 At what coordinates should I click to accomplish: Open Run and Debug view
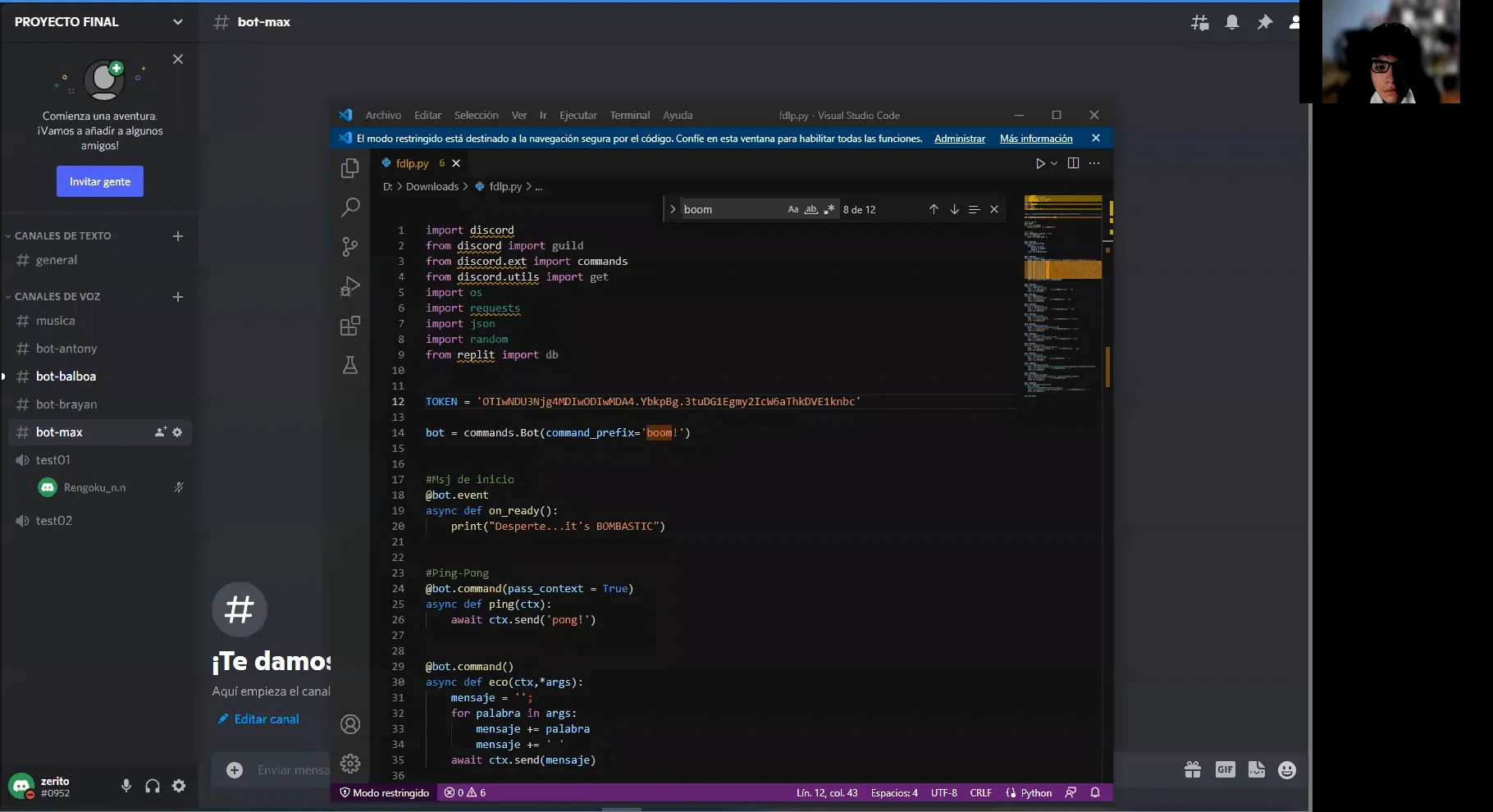pyautogui.click(x=350, y=286)
